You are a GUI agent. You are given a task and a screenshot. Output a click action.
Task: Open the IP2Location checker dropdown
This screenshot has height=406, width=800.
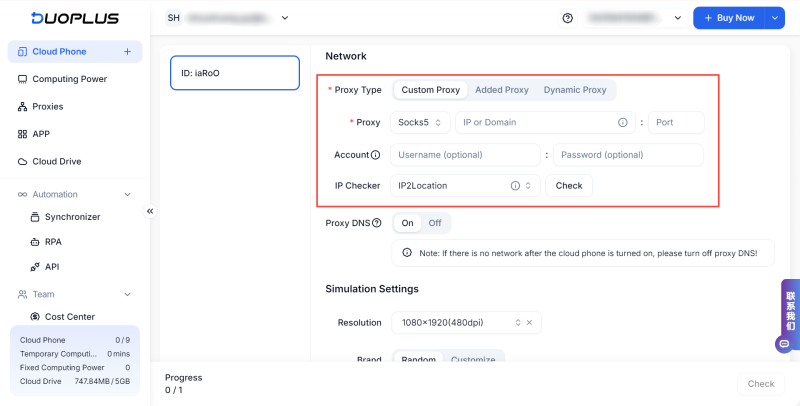[x=465, y=186]
